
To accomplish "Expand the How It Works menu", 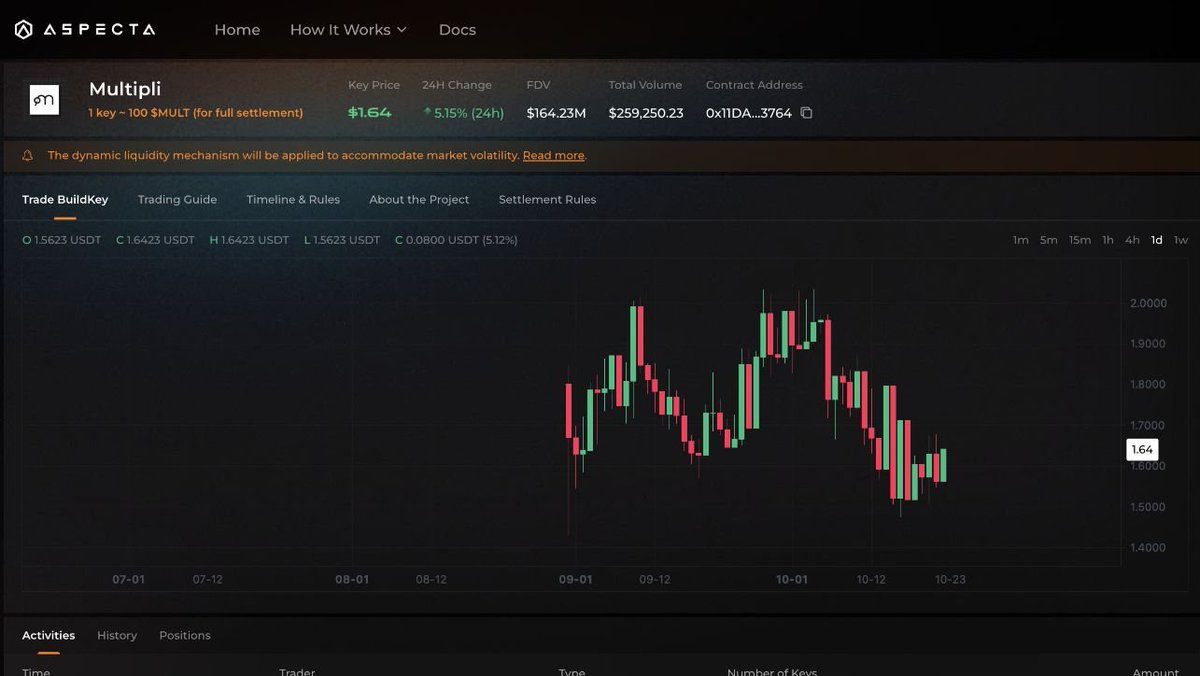I will [348, 30].
